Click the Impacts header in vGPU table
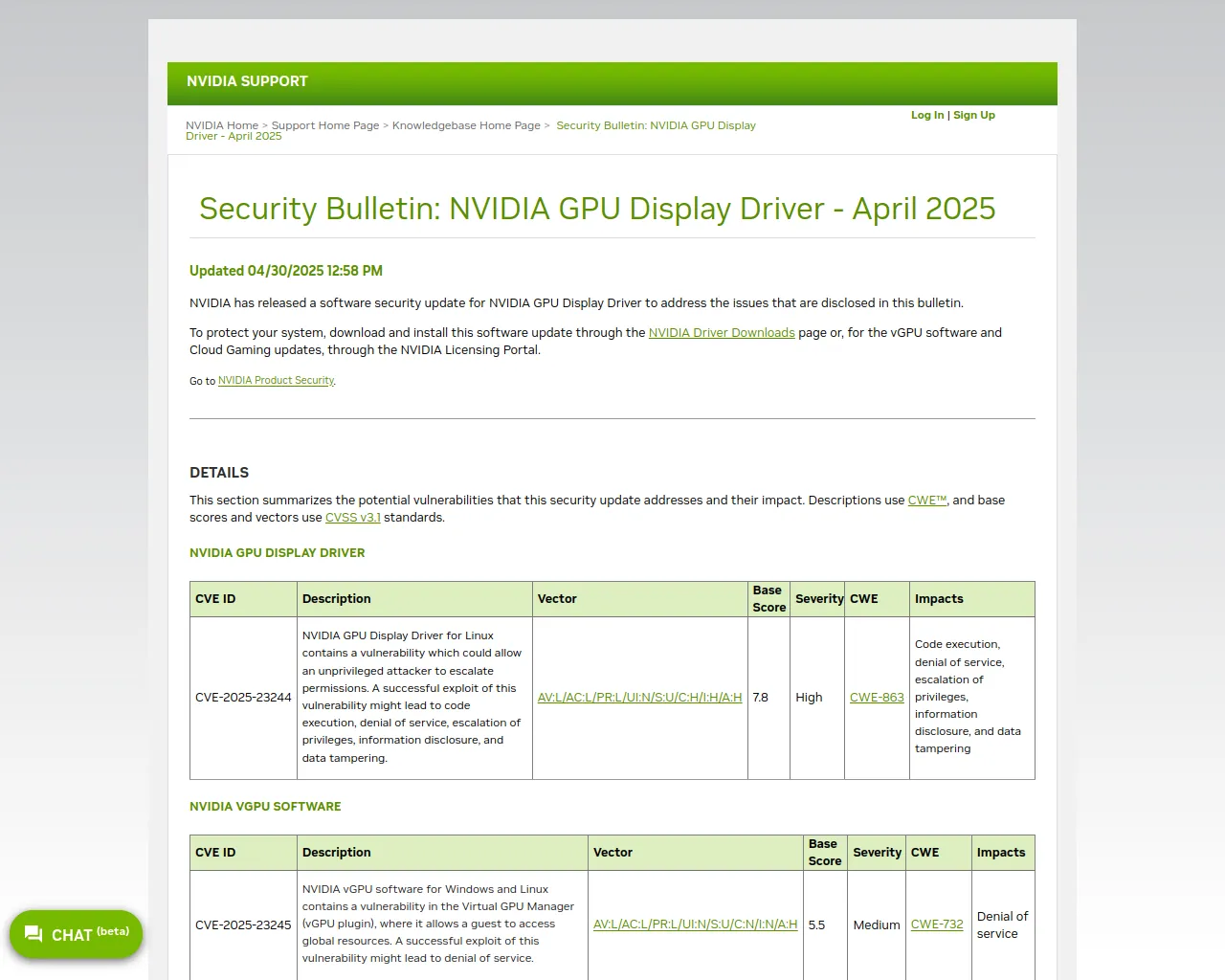Screen dimensions: 1225x980 [x=1003, y=853]
